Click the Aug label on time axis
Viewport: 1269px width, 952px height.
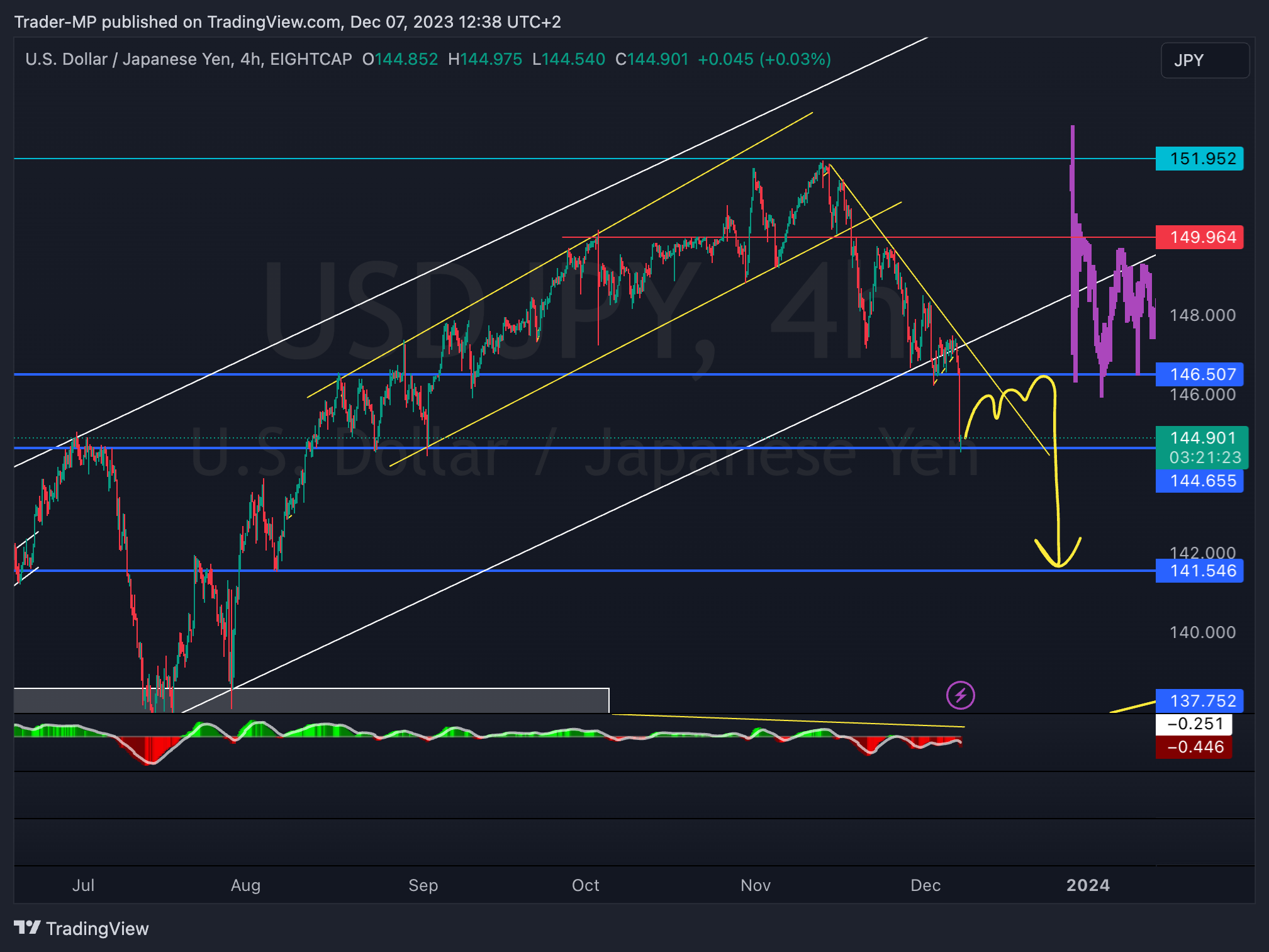click(245, 885)
